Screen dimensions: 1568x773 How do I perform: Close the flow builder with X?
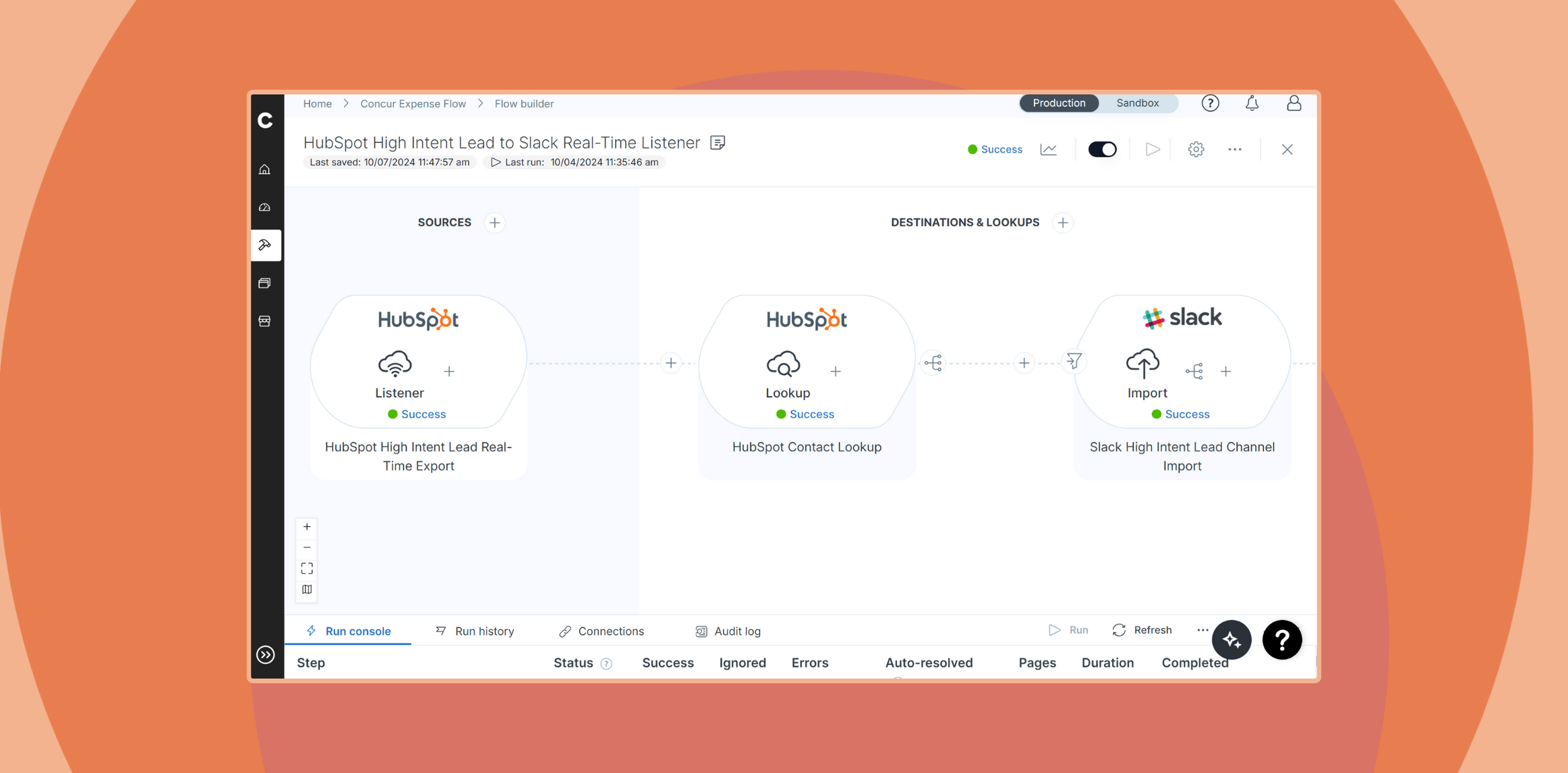click(x=1287, y=150)
